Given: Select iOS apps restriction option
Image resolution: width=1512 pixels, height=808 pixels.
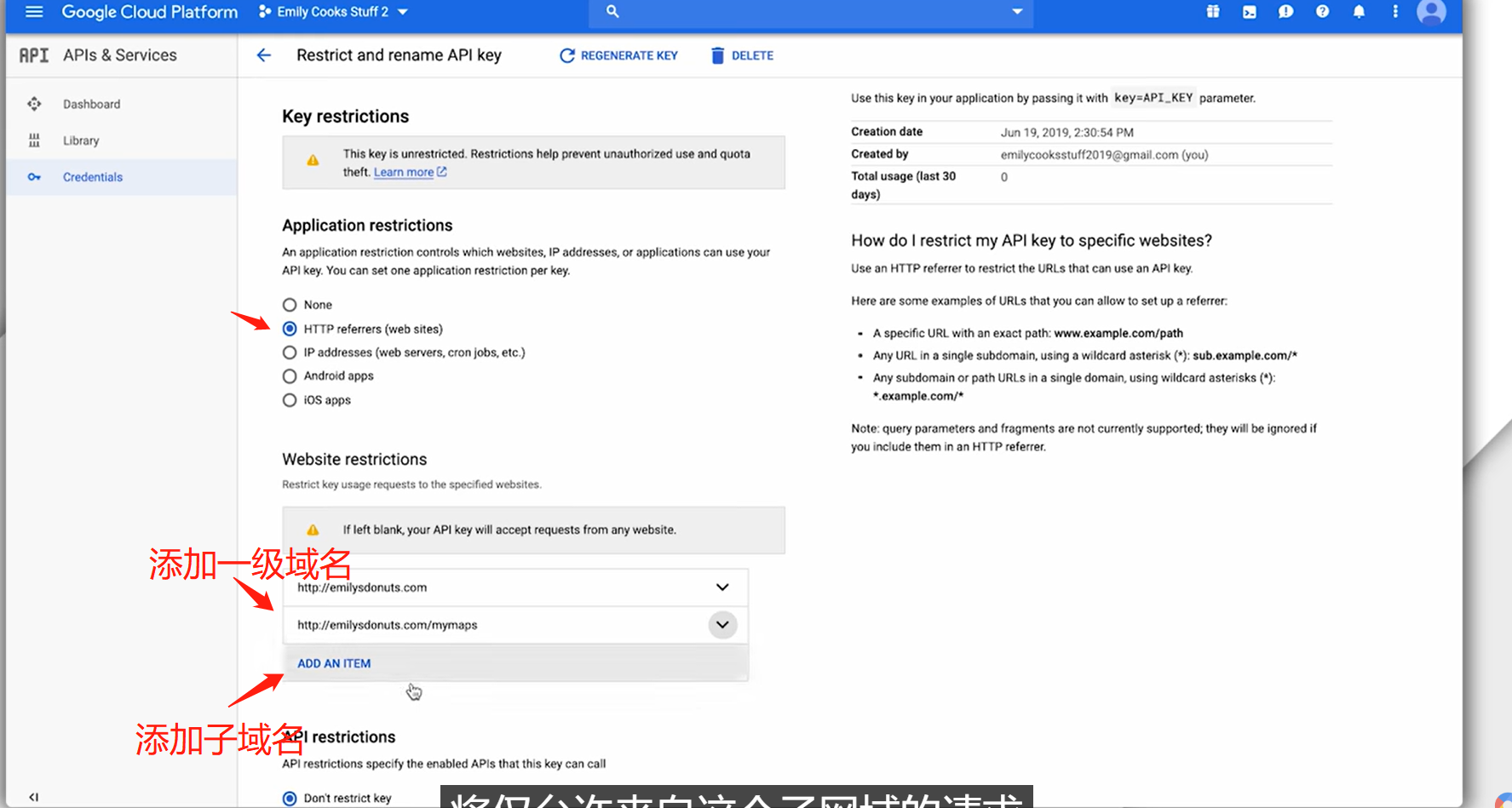Looking at the screenshot, I should (290, 400).
